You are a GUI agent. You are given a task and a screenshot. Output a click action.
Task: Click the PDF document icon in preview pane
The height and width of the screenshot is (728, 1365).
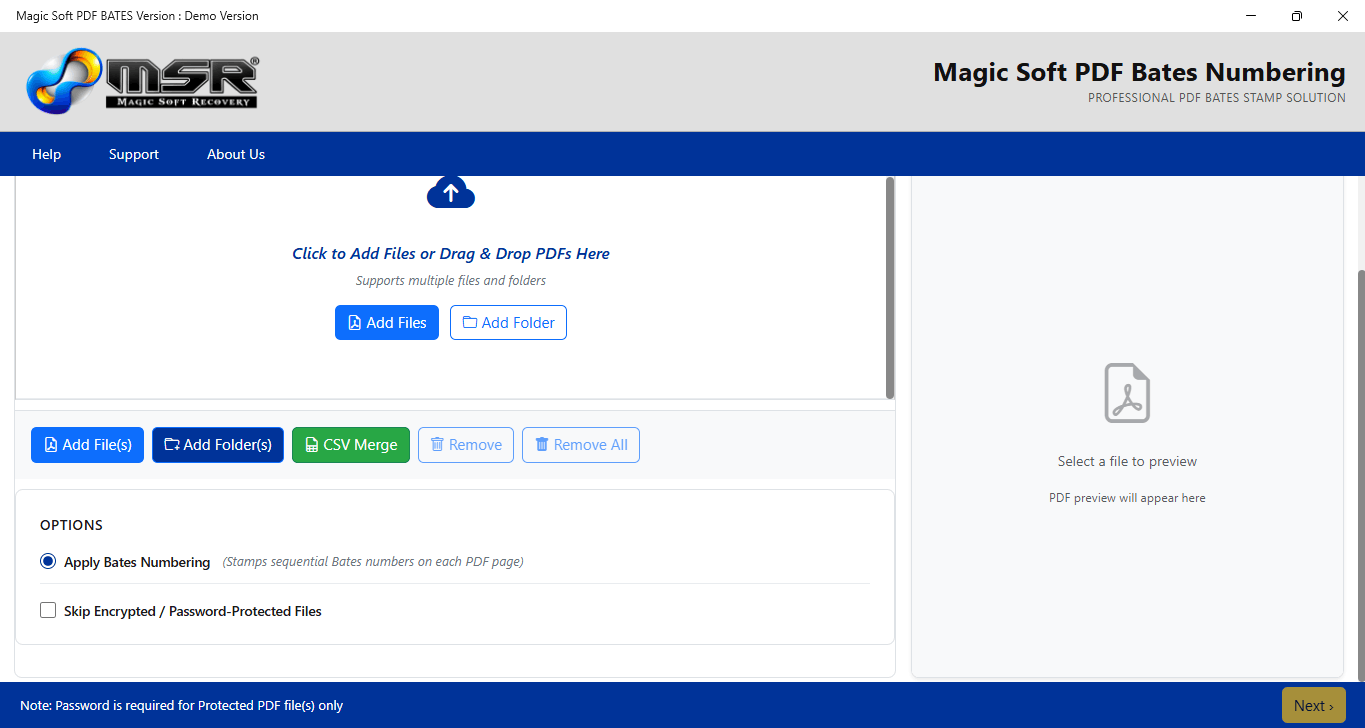pyautogui.click(x=1127, y=393)
